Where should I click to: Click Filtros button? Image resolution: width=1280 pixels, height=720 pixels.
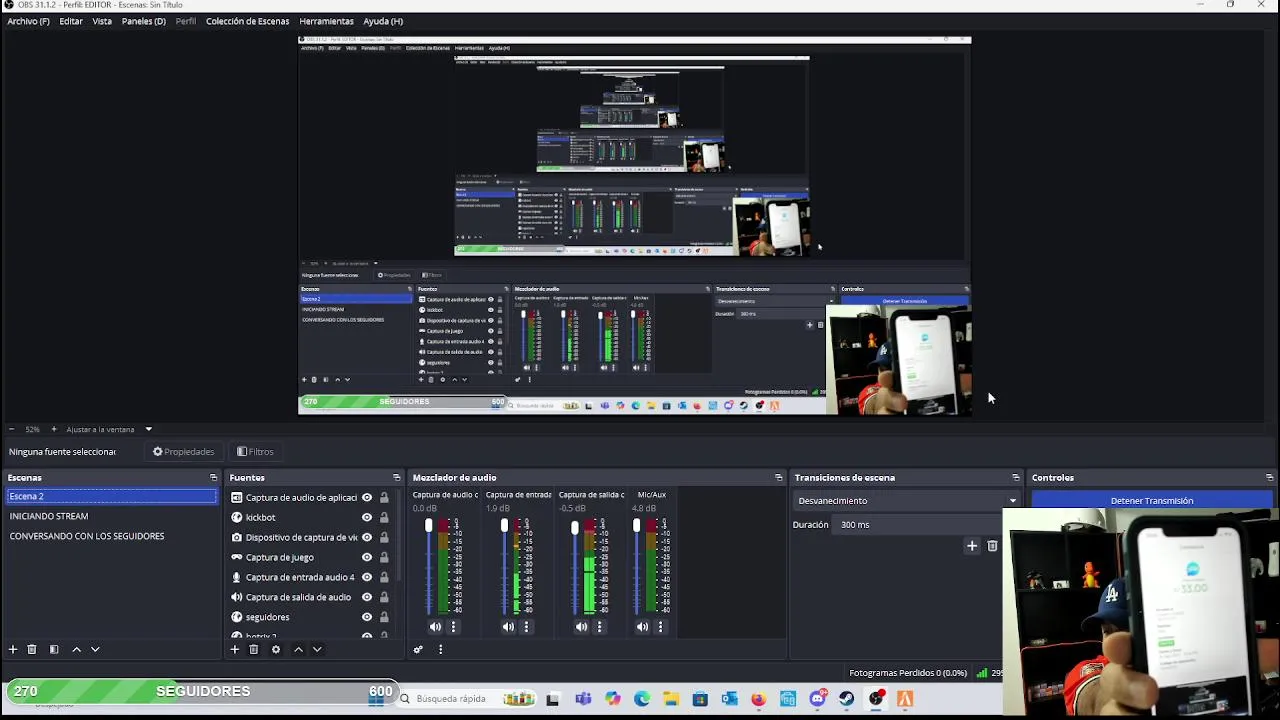coord(255,451)
